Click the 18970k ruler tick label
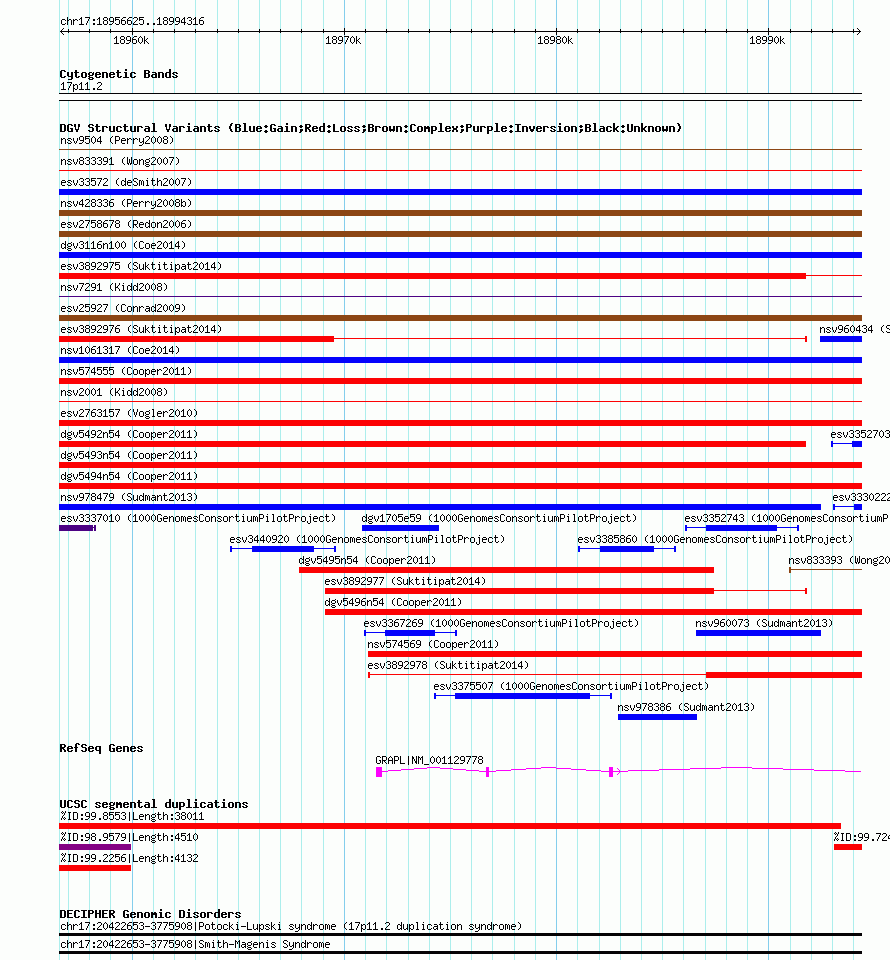 pyautogui.click(x=343, y=40)
